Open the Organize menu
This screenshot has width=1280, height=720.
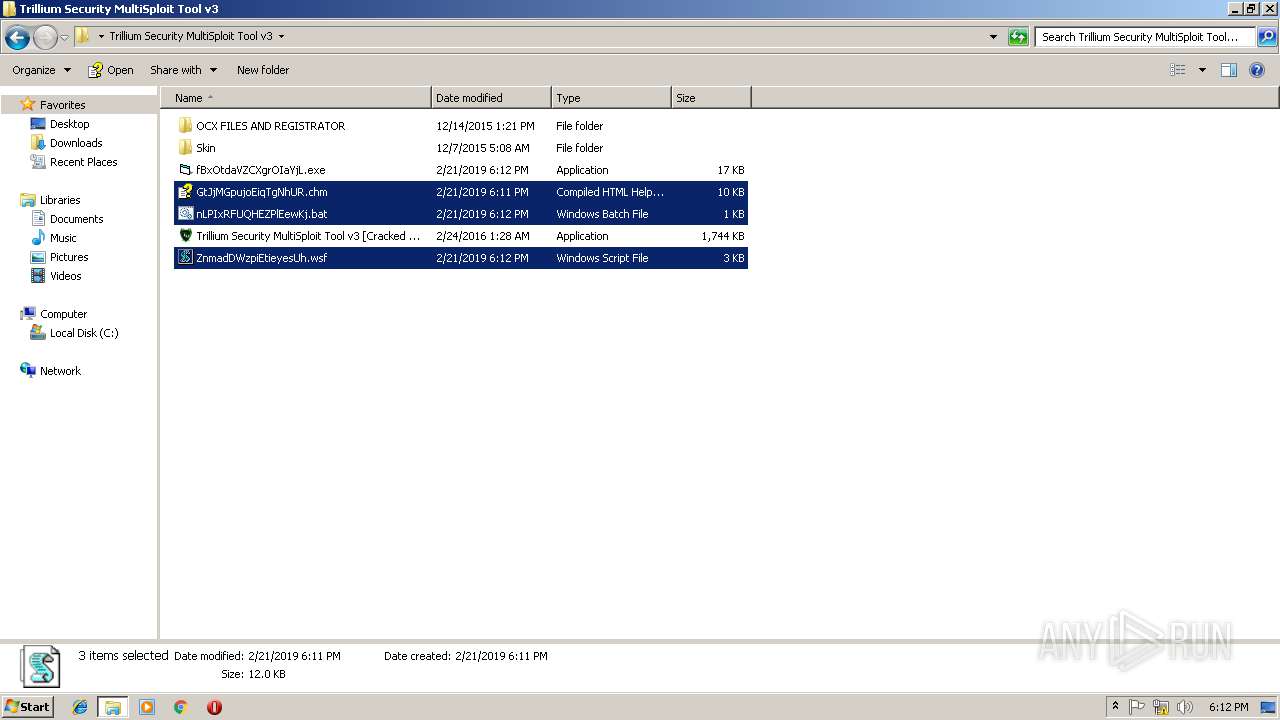click(x=41, y=70)
